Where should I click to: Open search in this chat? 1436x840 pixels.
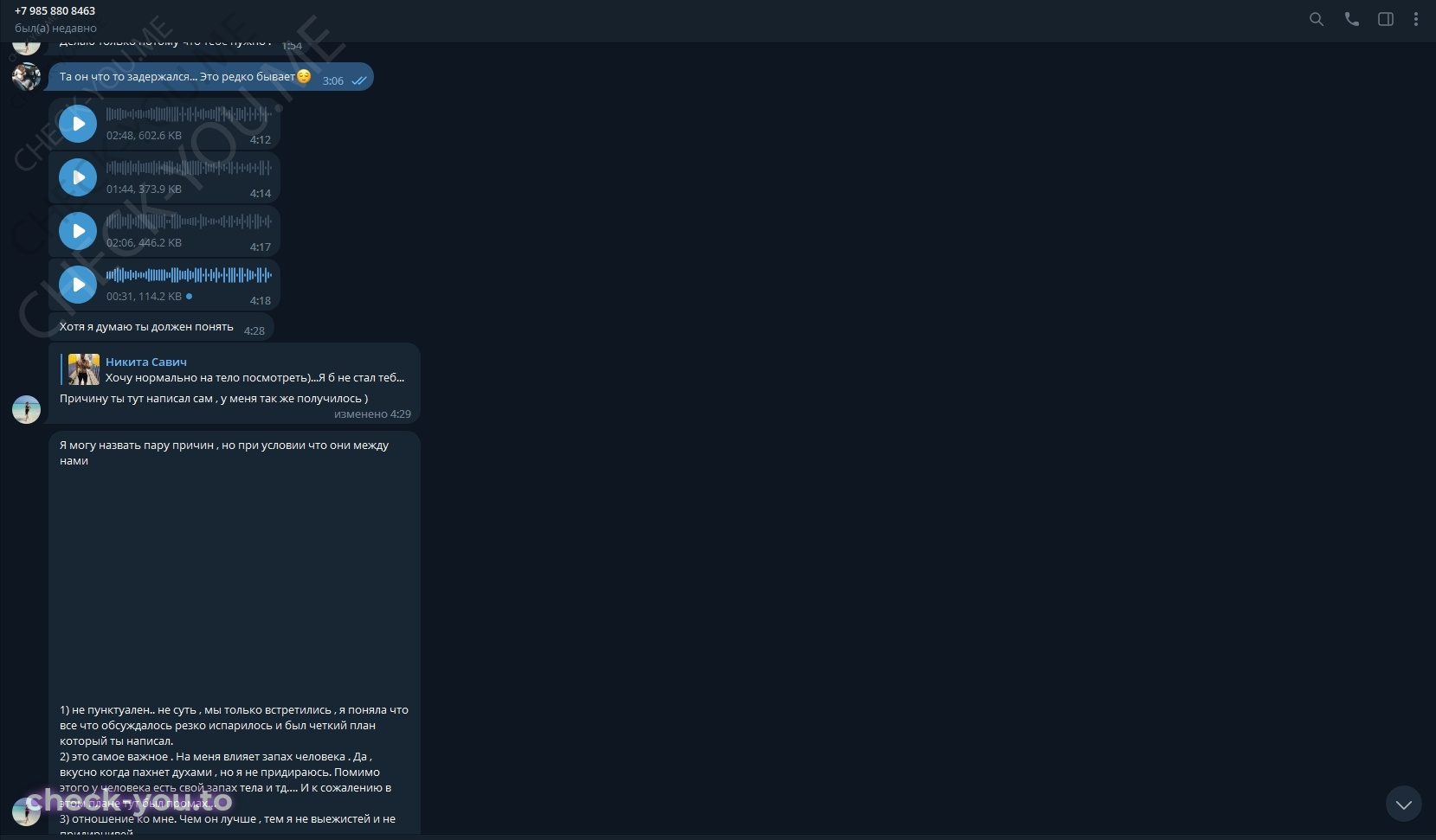pos(1316,19)
